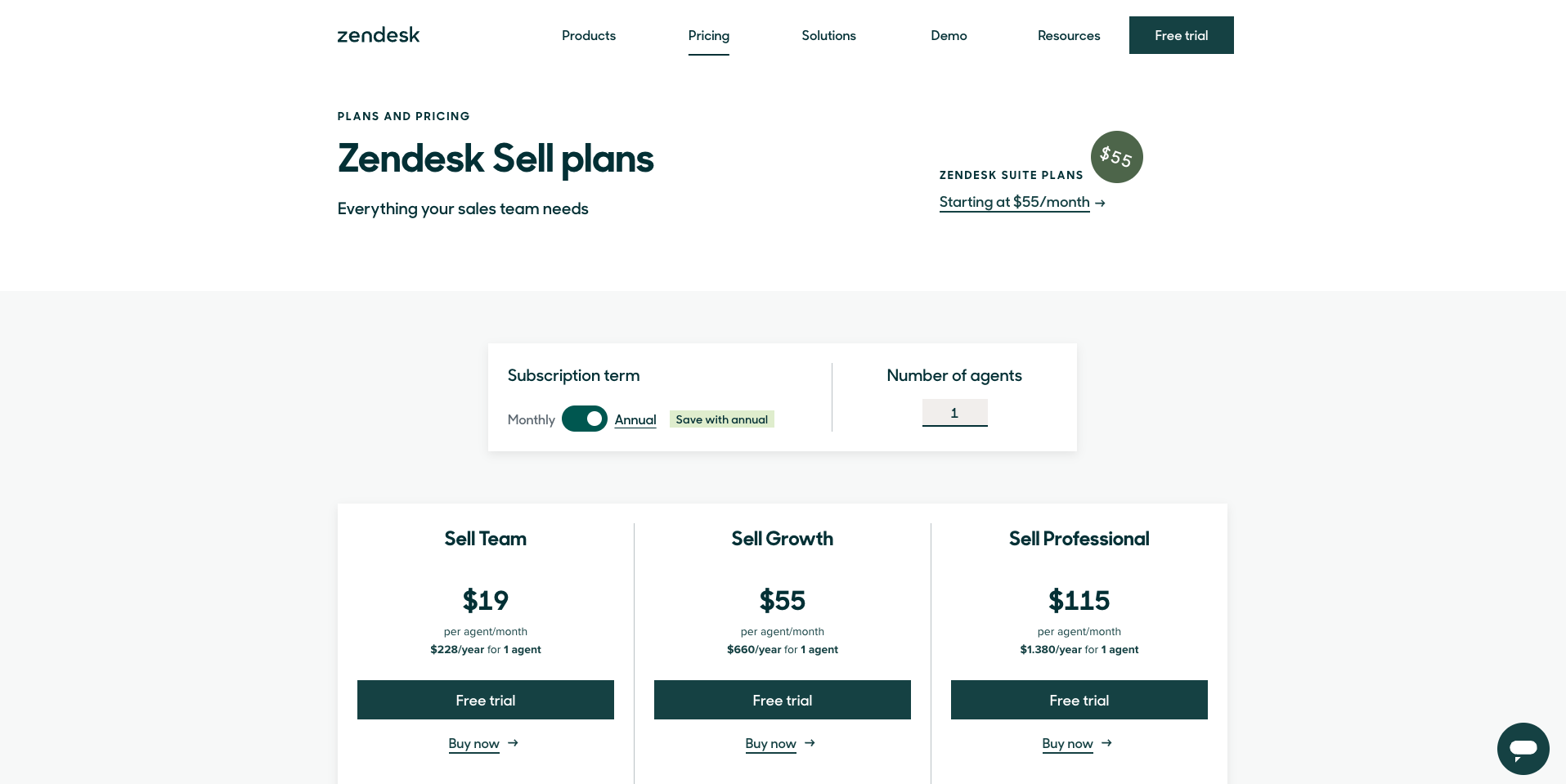The width and height of the screenshot is (1566, 784).
Task: Open the Products menu
Action: (x=589, y=35)
